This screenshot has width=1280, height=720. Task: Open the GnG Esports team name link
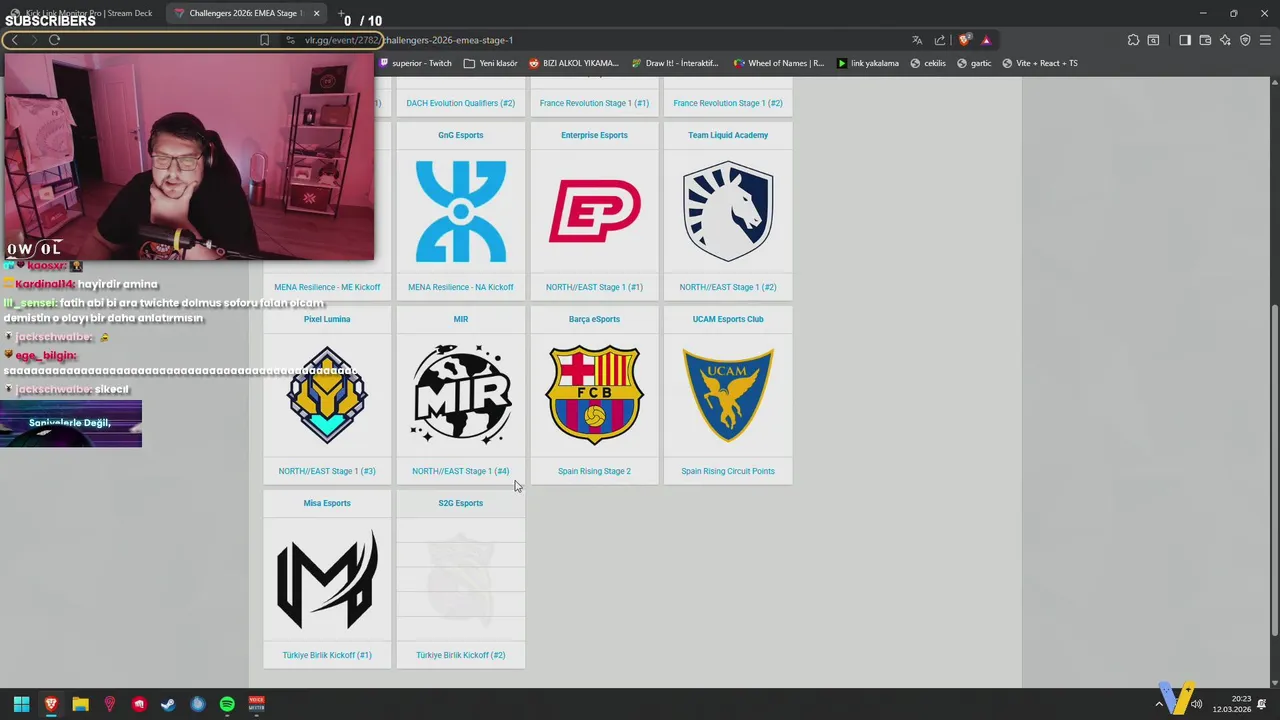461,135
